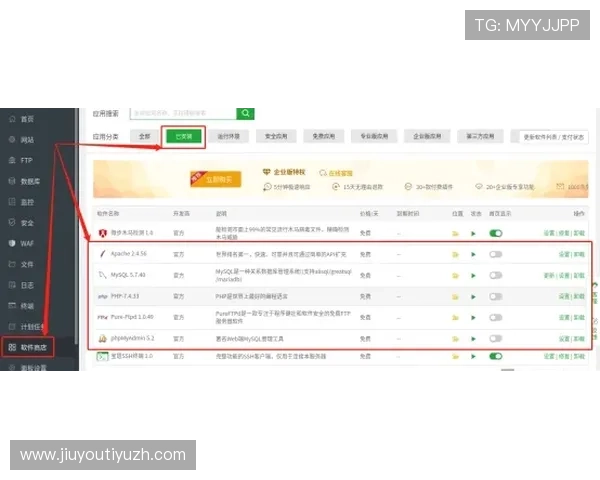
Task: Click the orange 立即购买 banner button
Action: (x=216, y=179)
